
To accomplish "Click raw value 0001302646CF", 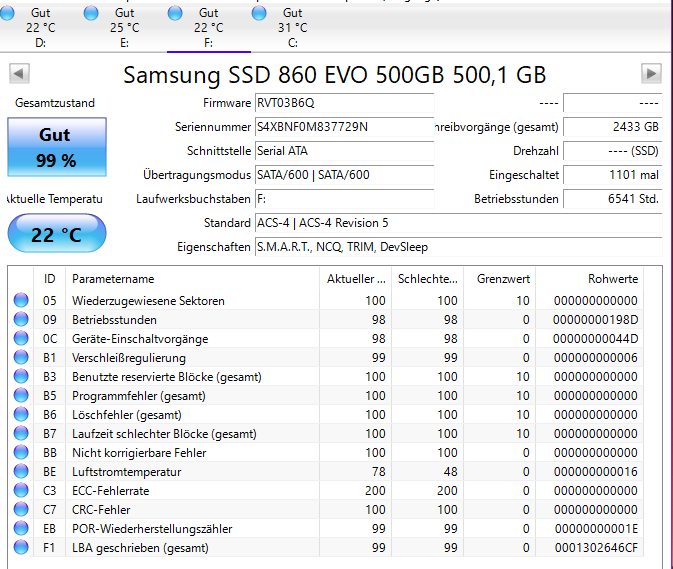I will [596, 548].
